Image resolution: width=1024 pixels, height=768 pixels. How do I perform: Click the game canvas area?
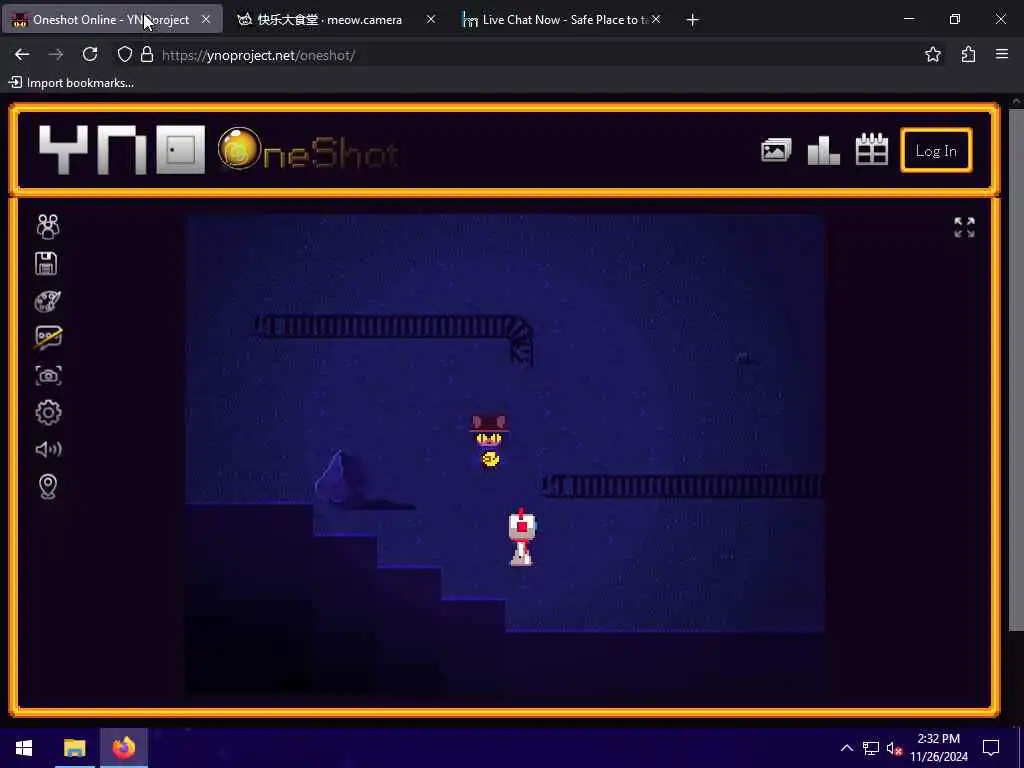504,455
